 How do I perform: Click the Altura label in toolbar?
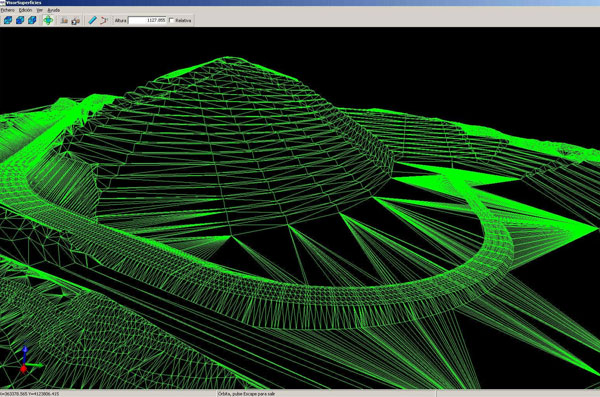[x=121, y=21]
